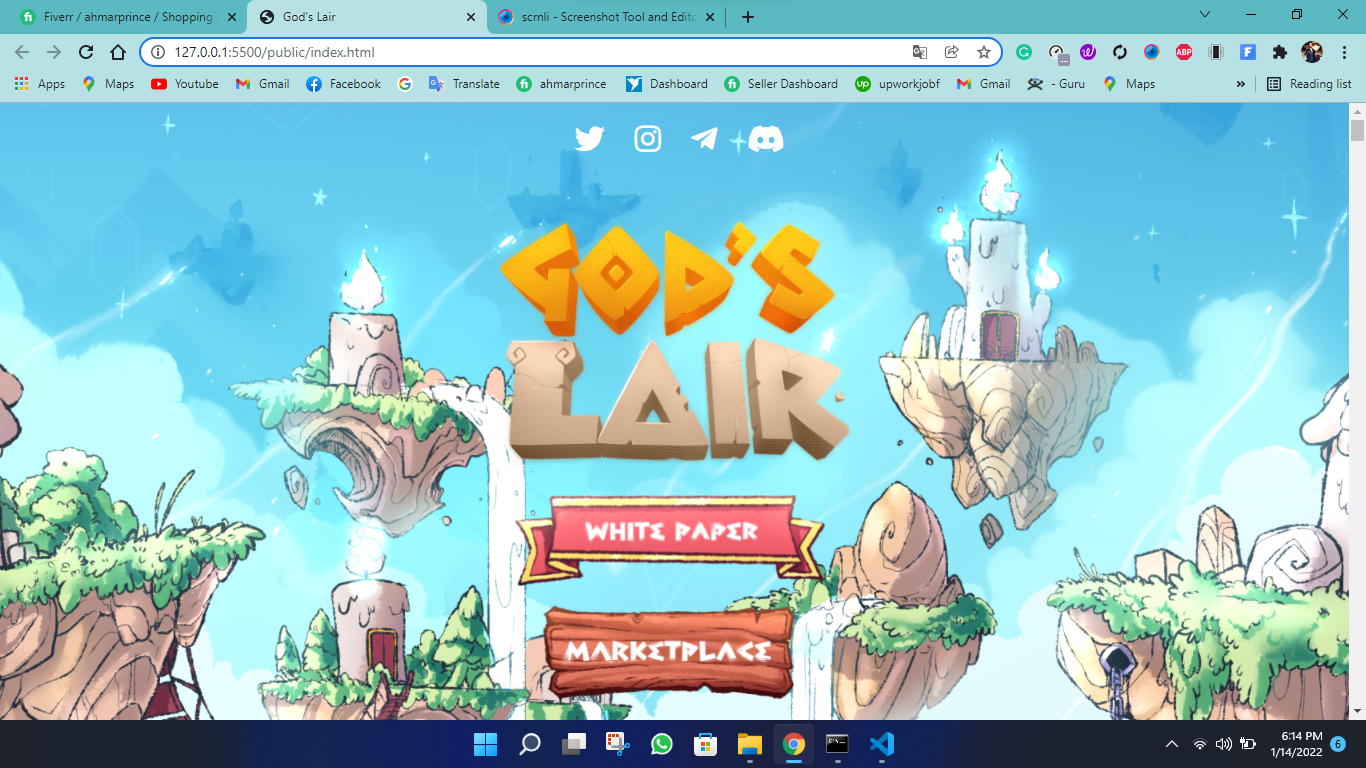Show hidden system tray icons

point(1172,744)
